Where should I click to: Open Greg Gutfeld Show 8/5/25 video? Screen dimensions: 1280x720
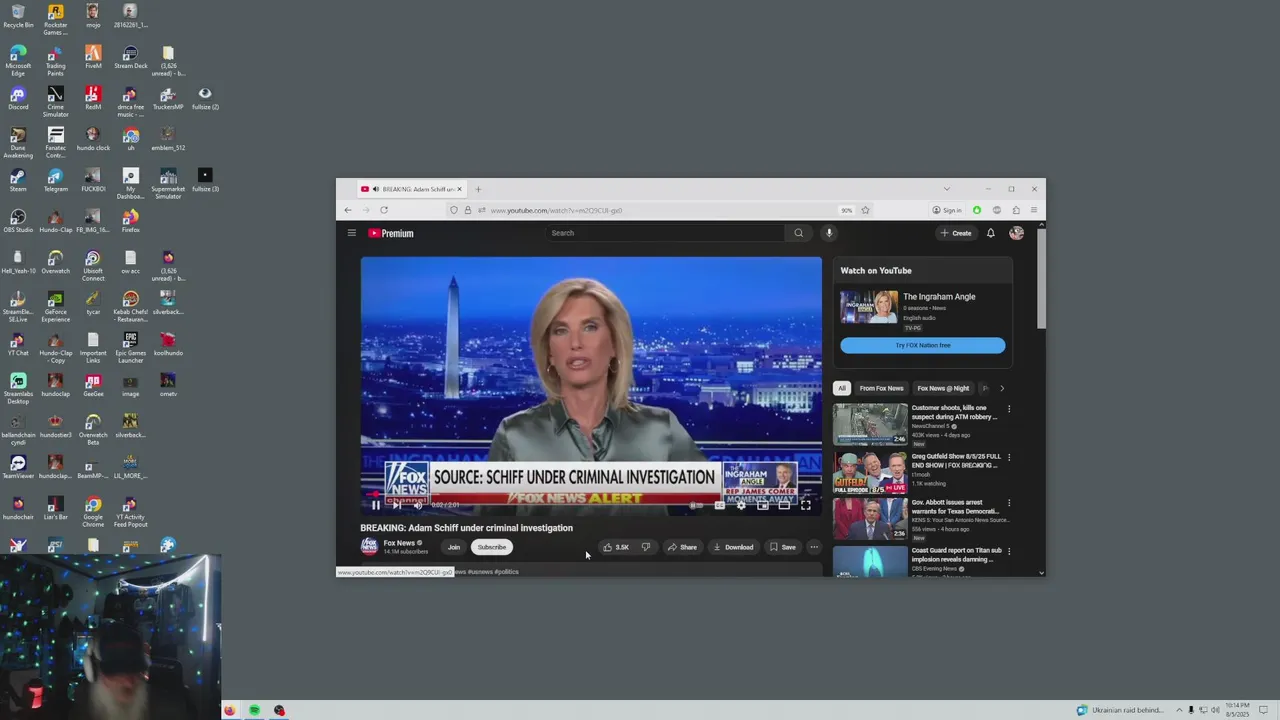point(870,473)
